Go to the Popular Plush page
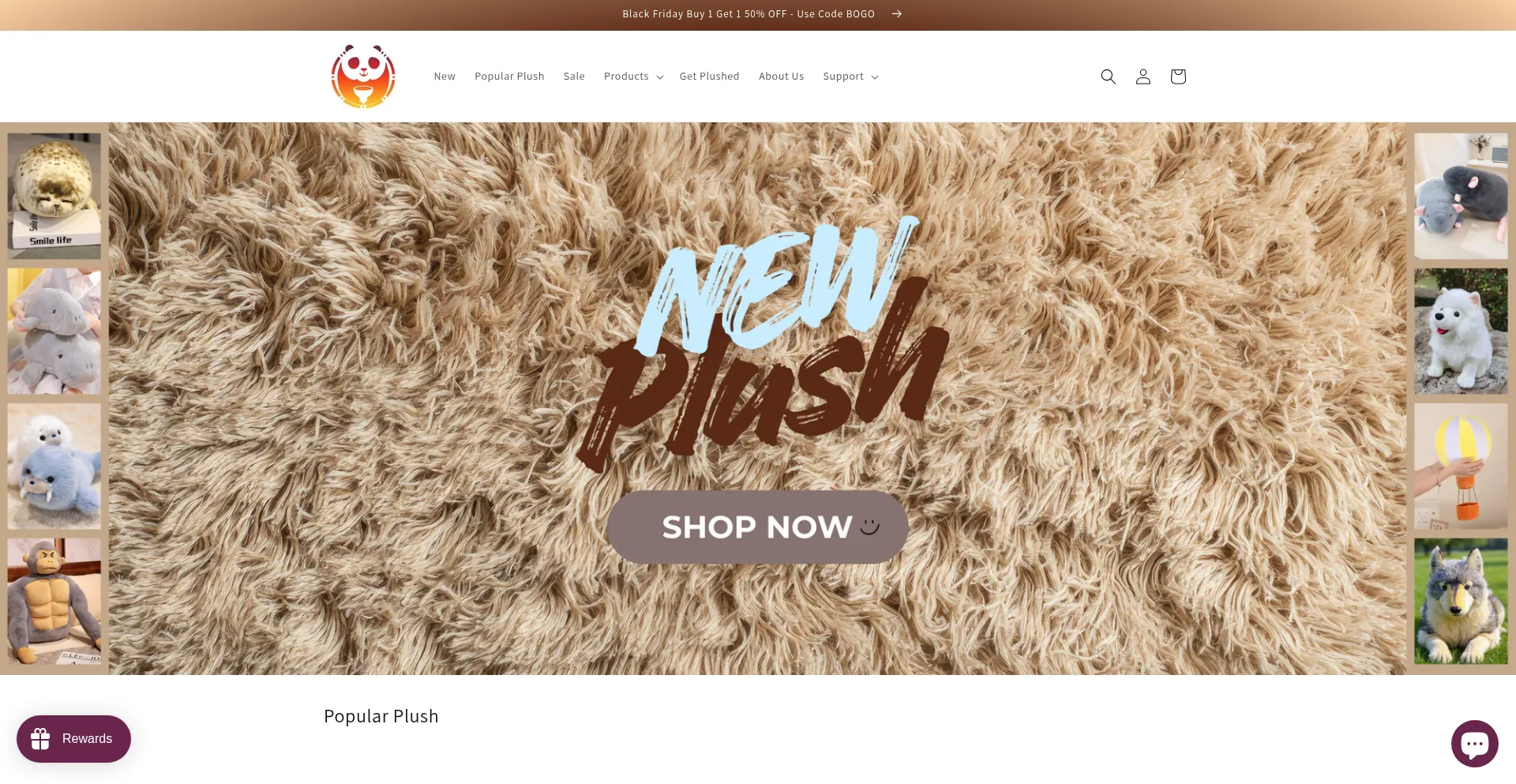The height and width of the screenshot is (784, 1516). click(x=509, y=77)
